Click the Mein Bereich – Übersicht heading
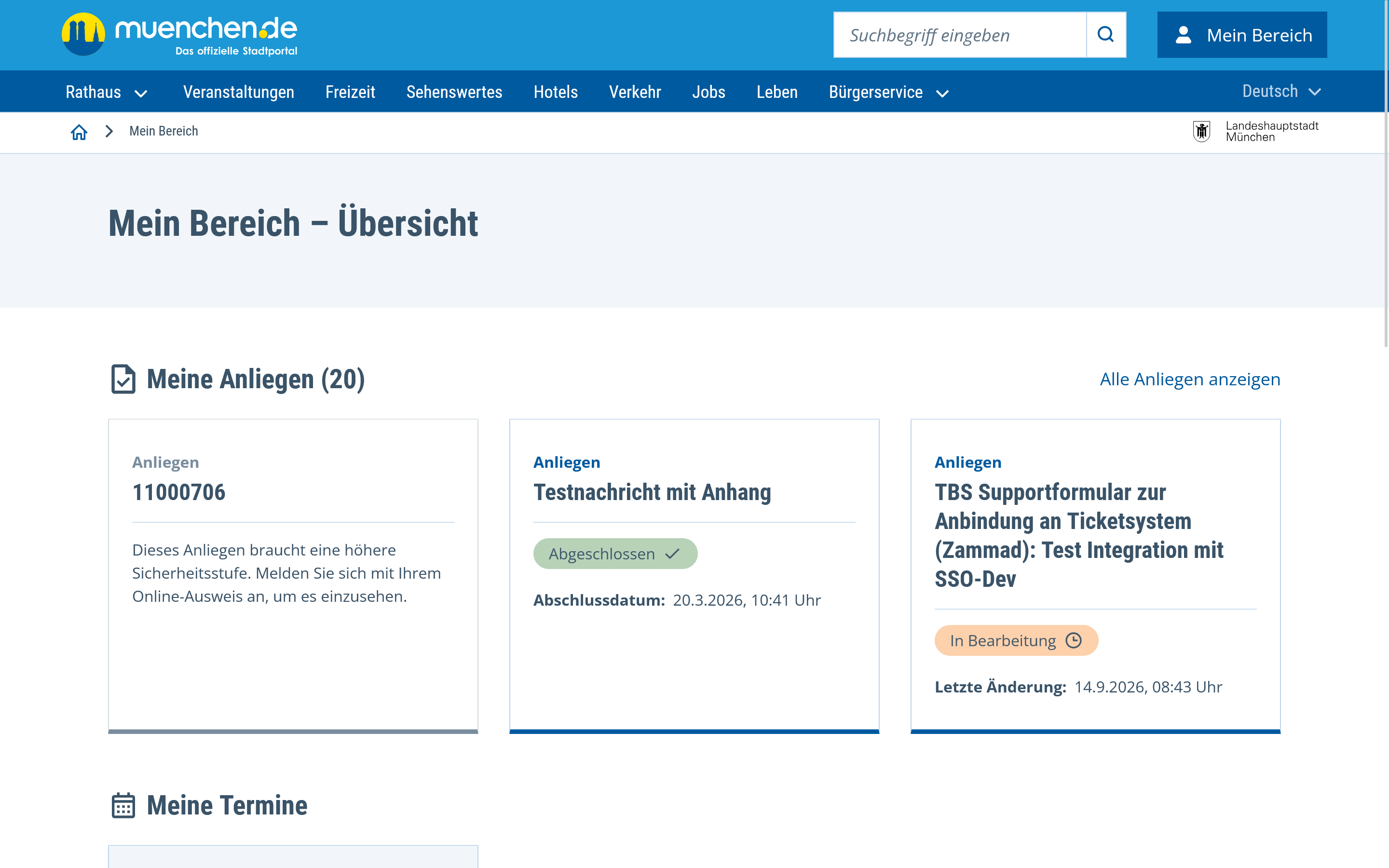The image size is (1389, 868). (x=293, y=223)
